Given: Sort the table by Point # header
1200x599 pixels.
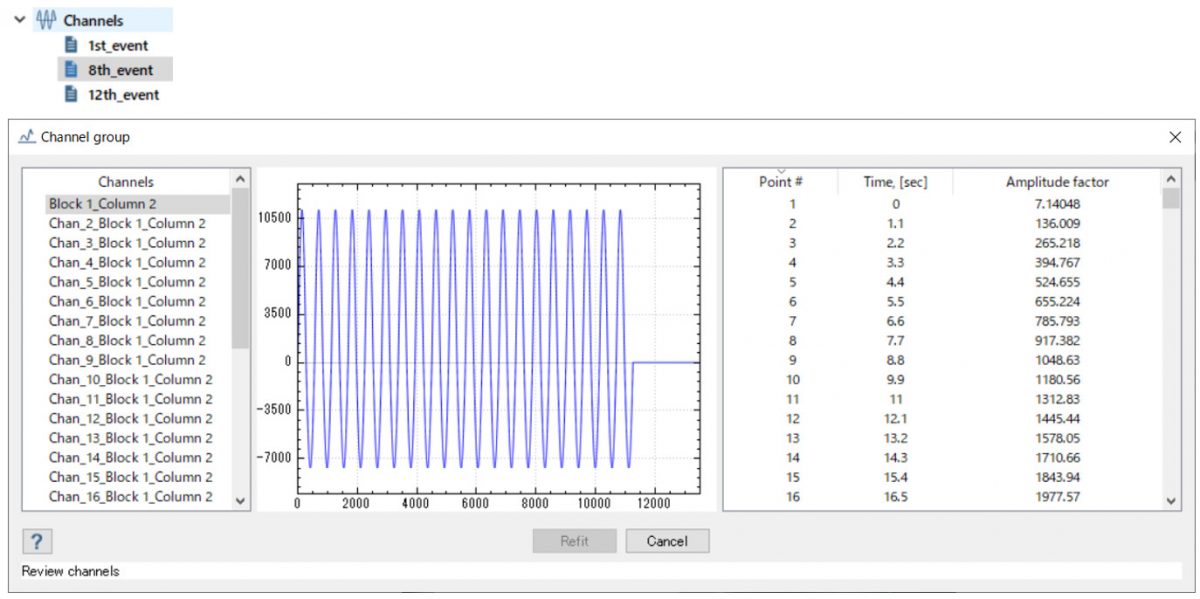Looking at the screenshot, I should click(x=781, y=182).
